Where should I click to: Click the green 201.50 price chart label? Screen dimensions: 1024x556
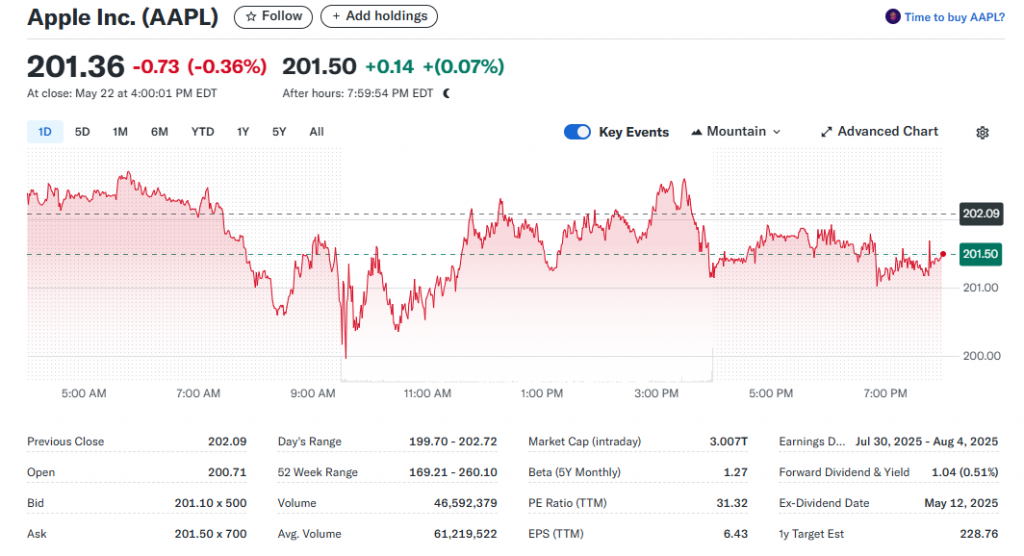pyautogui.click(x=981, y=254)
